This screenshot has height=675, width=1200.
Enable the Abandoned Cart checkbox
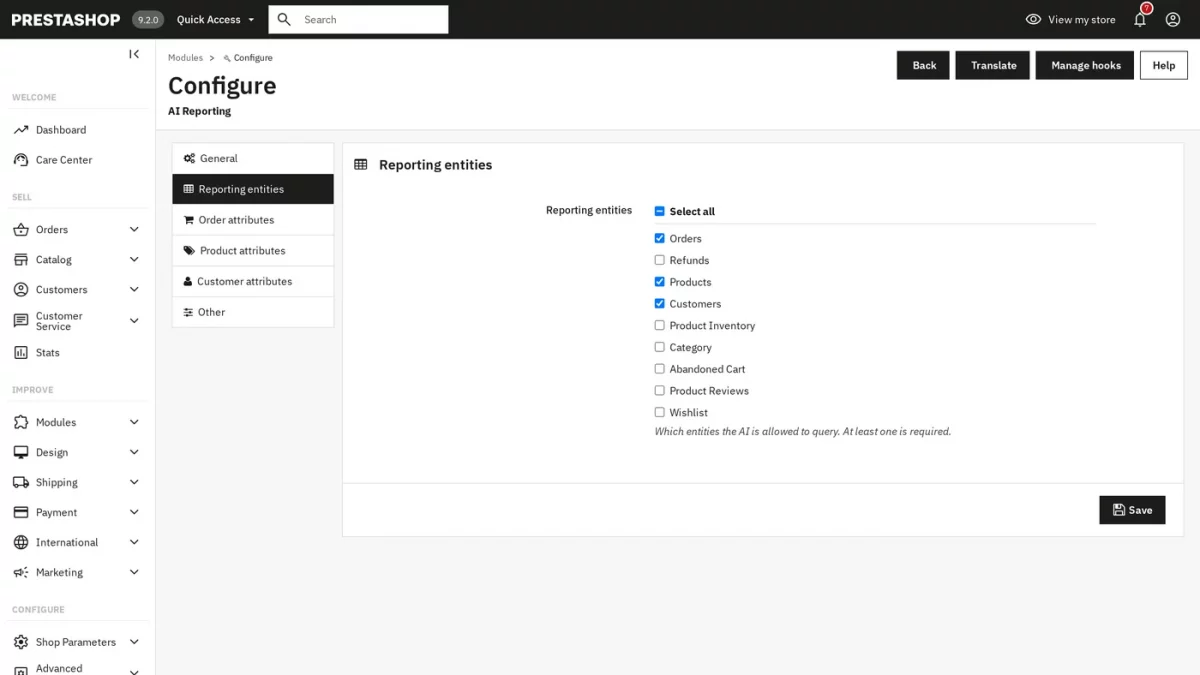point(659,369)
